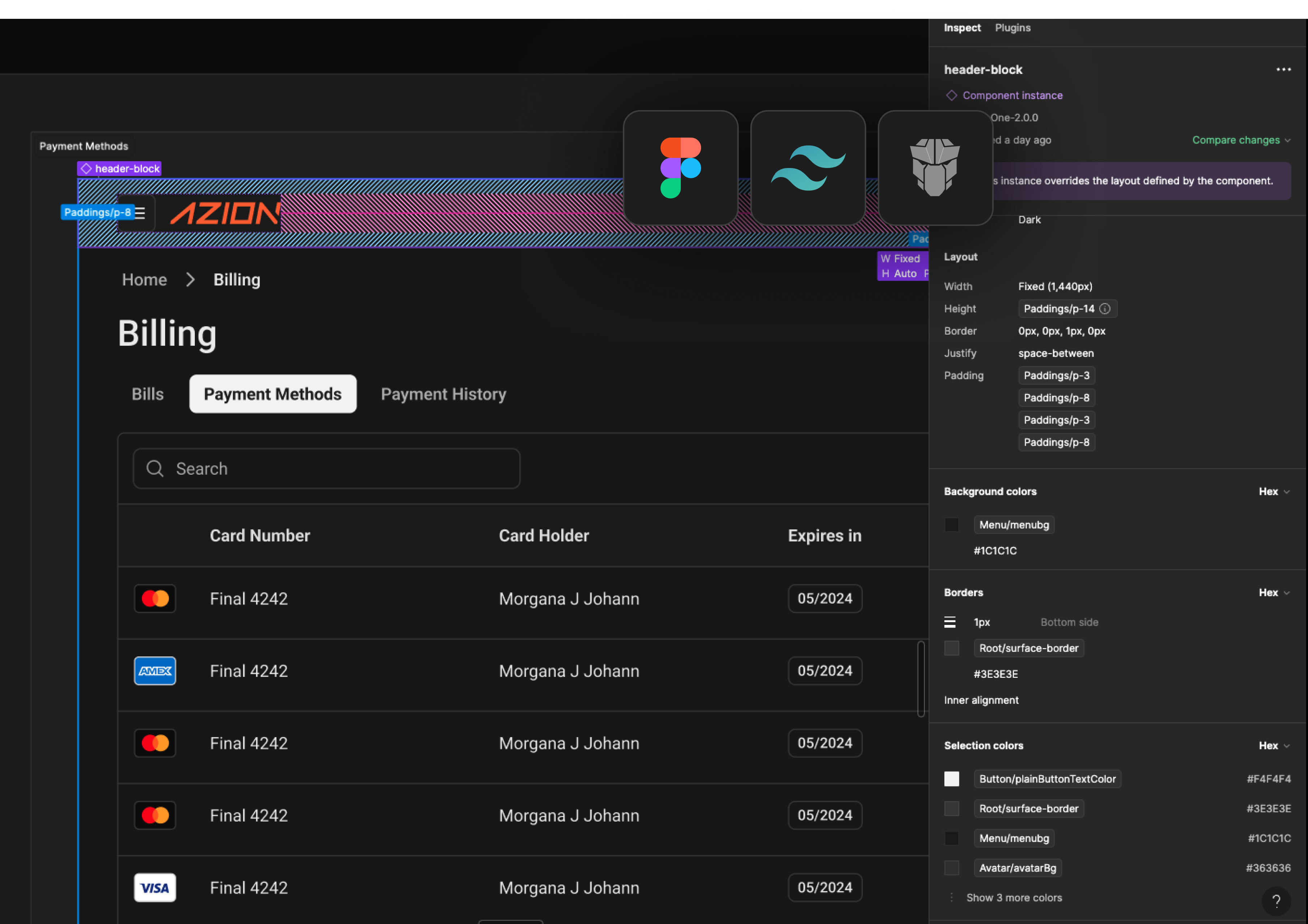The width and height of the screenshot is (1308, 924).
Task: Open the Bills tab
Action: point(147,394)
